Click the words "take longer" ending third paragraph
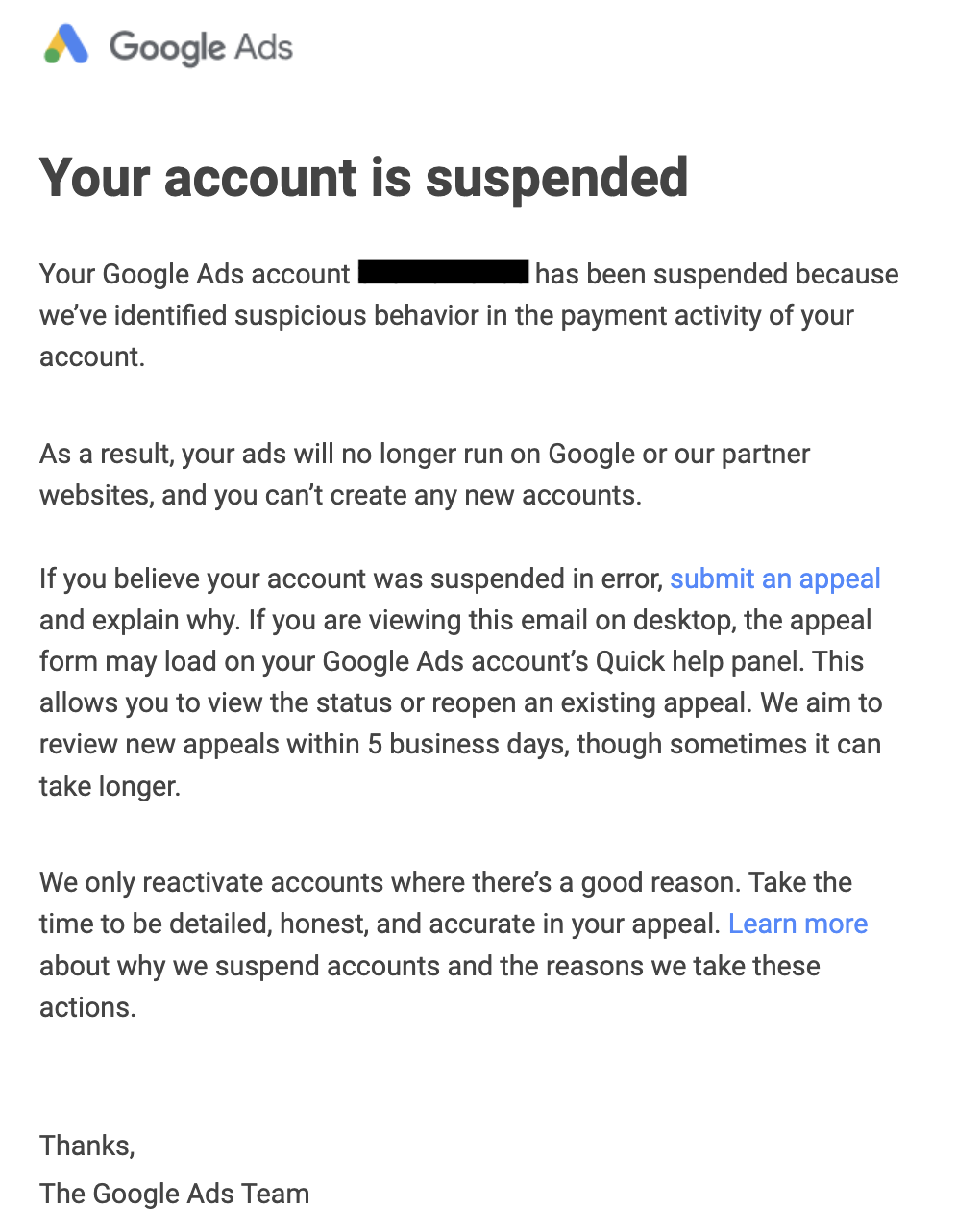This screenshot has height=1232, width=957. (x=109, y=786)
